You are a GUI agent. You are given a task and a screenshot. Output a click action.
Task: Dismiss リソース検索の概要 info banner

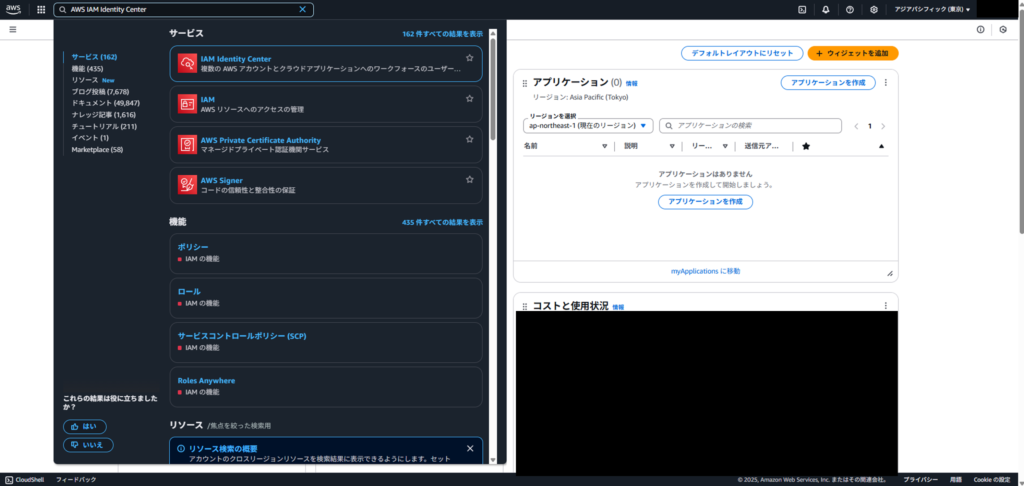click(x=470, y=448)
